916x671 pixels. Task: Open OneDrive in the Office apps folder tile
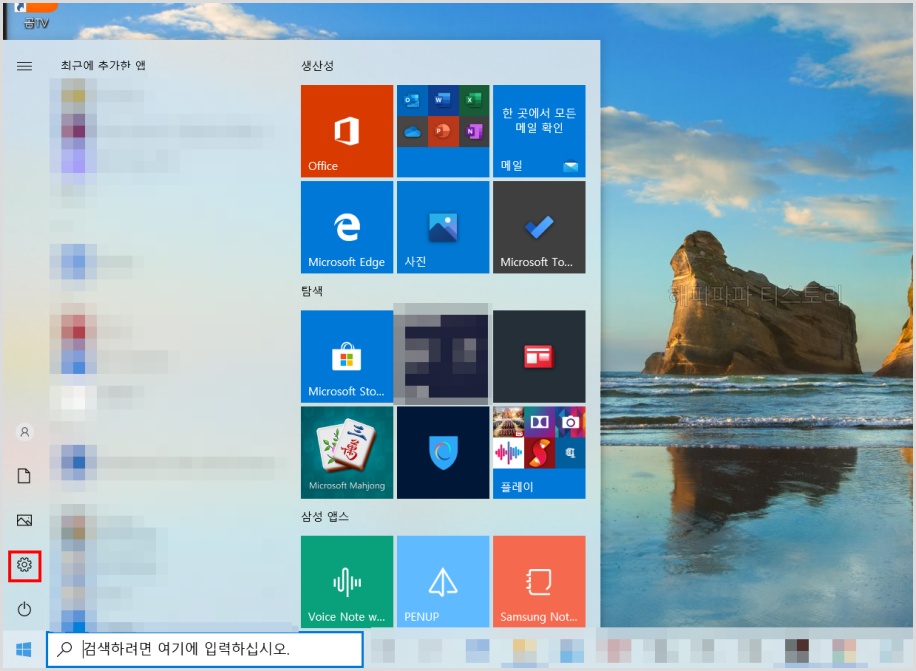412,131
